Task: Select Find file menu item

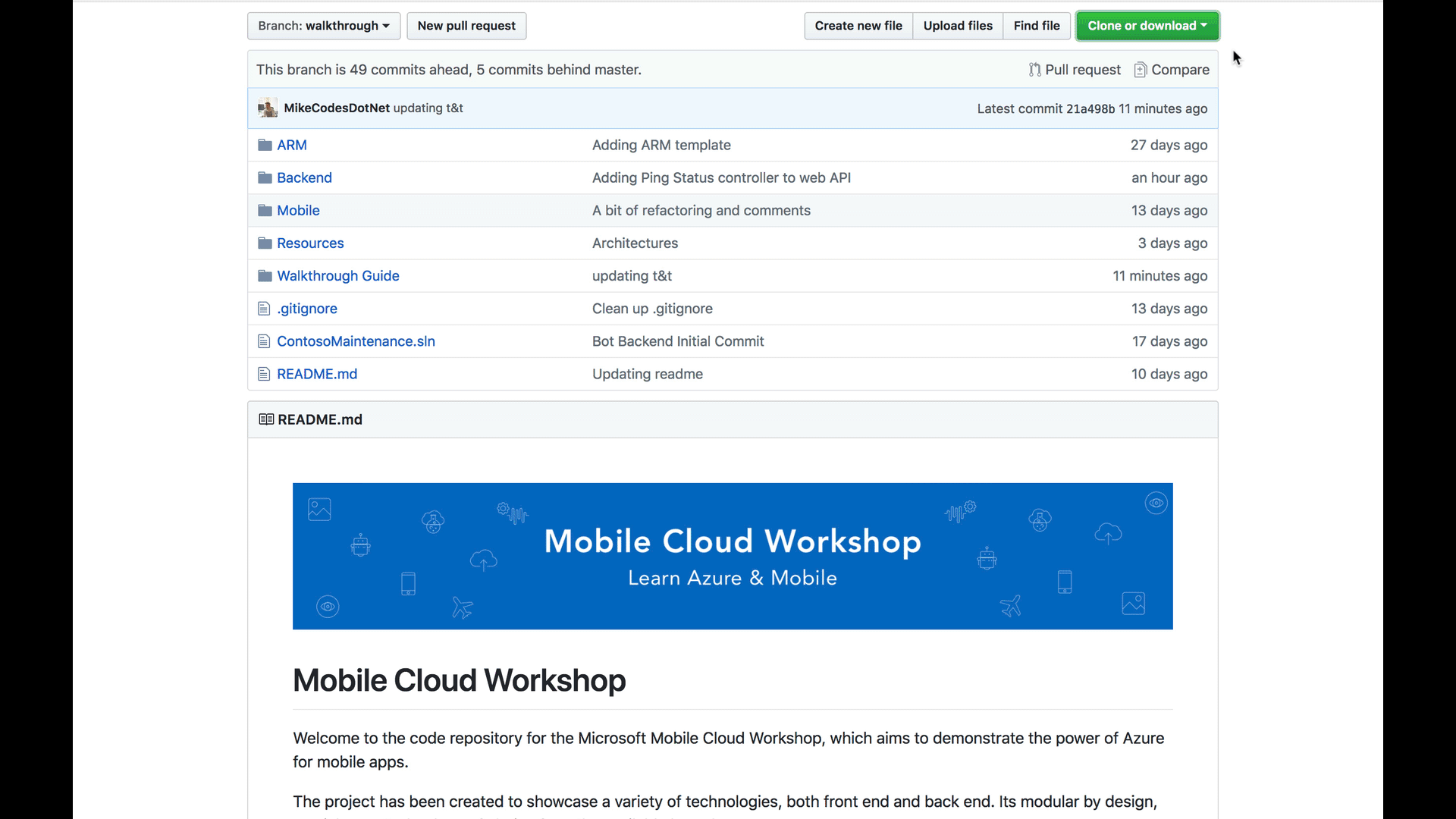Action: click(1037, 25)
